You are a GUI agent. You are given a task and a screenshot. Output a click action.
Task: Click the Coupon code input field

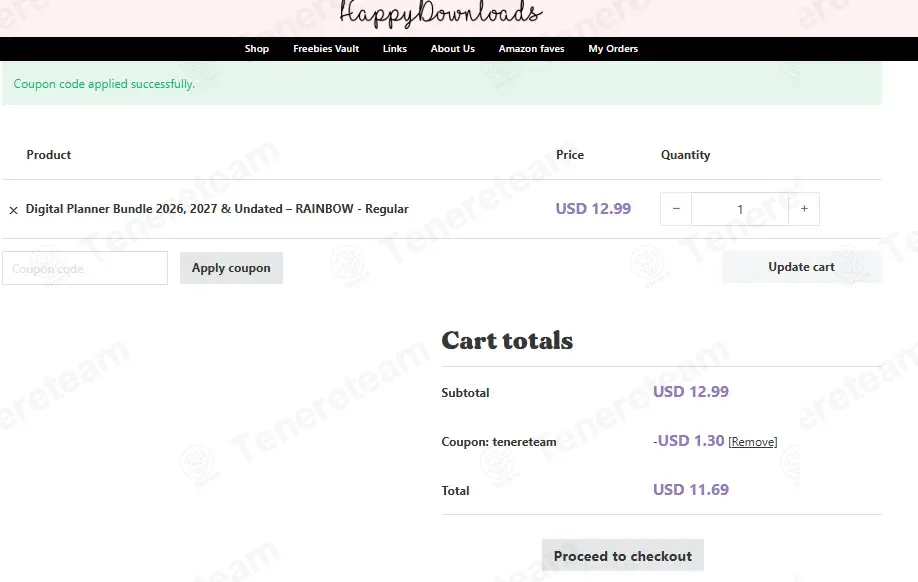(x=85, y=268)
